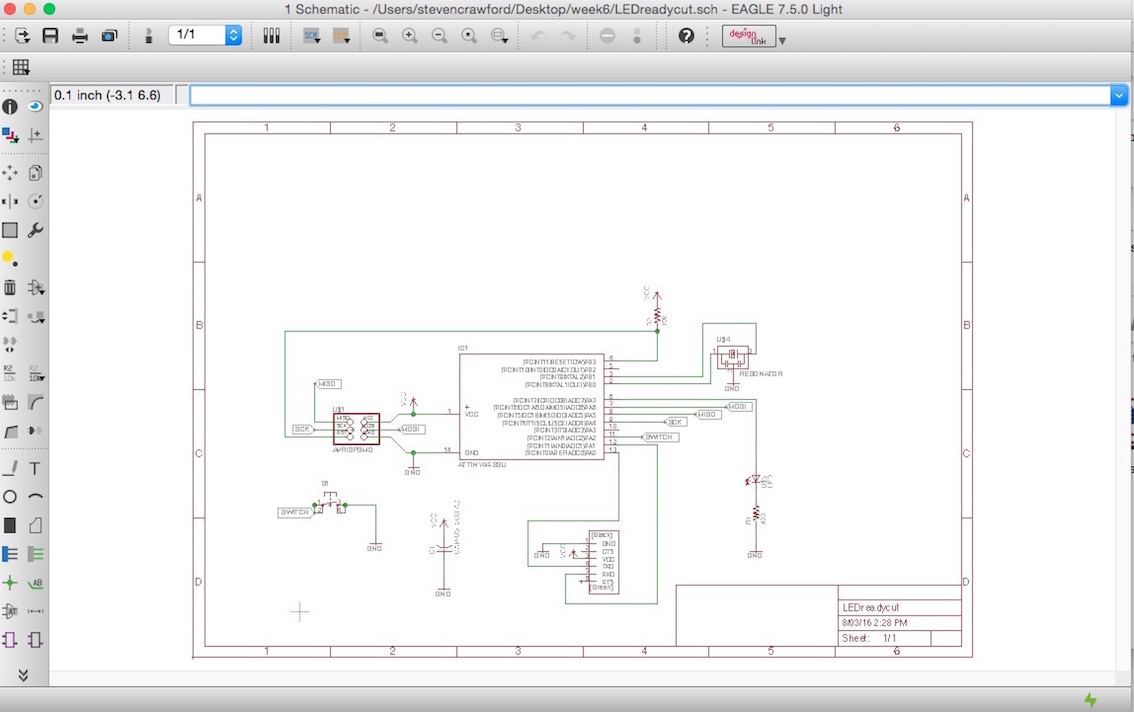This screenshot has width=1134, height=712.
Task: Open the library use icon
Action: 271,35
